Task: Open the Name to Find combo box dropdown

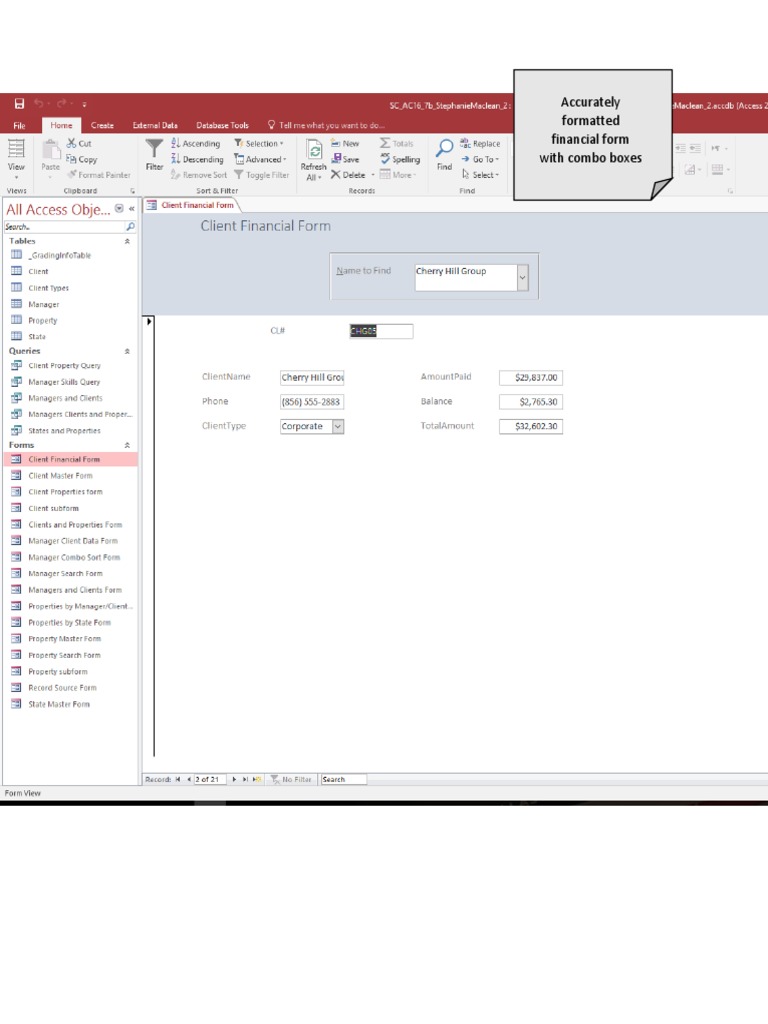Action: [x=522, y=278]
